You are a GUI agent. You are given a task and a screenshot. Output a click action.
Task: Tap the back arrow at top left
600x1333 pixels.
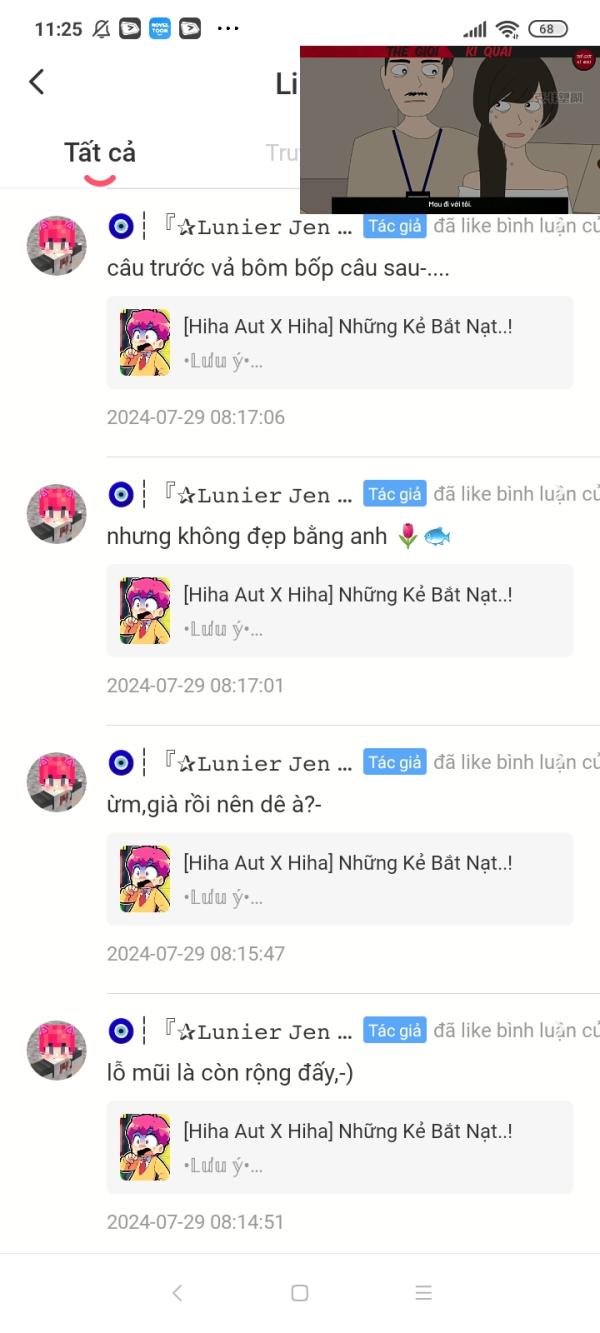click(x=37, y=82)
